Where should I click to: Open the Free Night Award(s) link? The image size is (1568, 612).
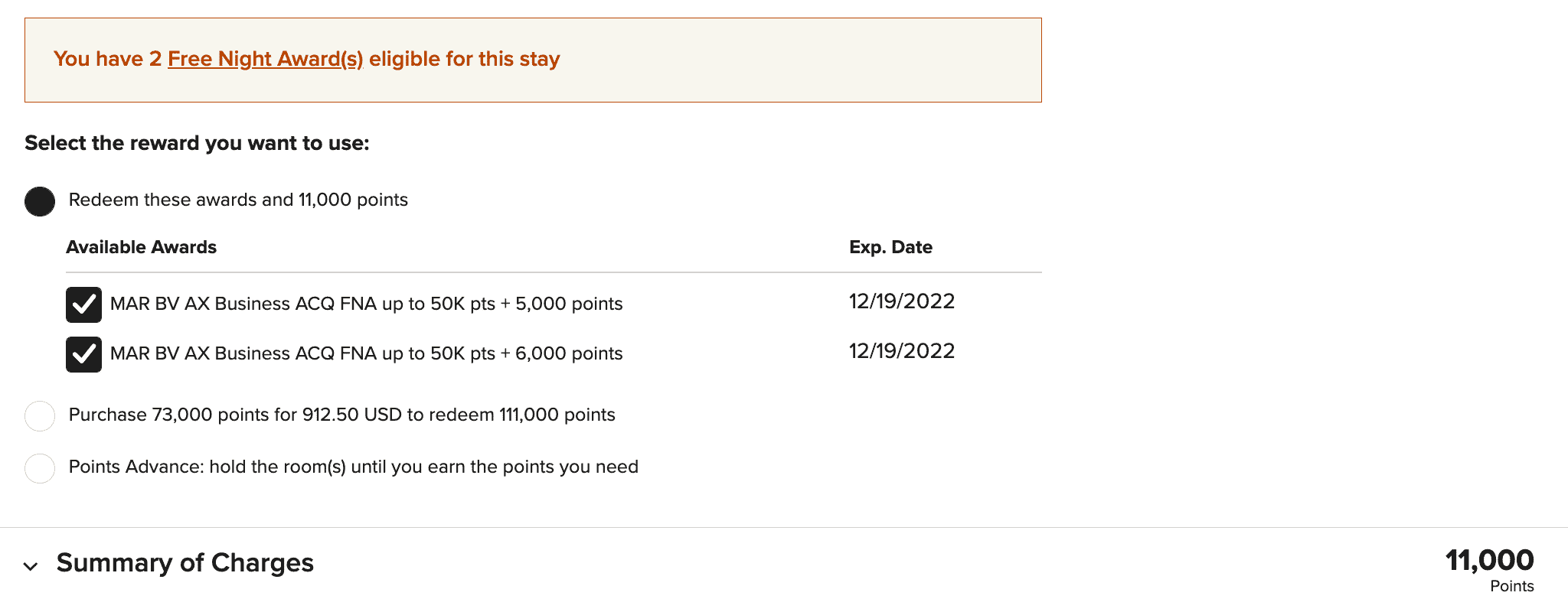[265, 59]
